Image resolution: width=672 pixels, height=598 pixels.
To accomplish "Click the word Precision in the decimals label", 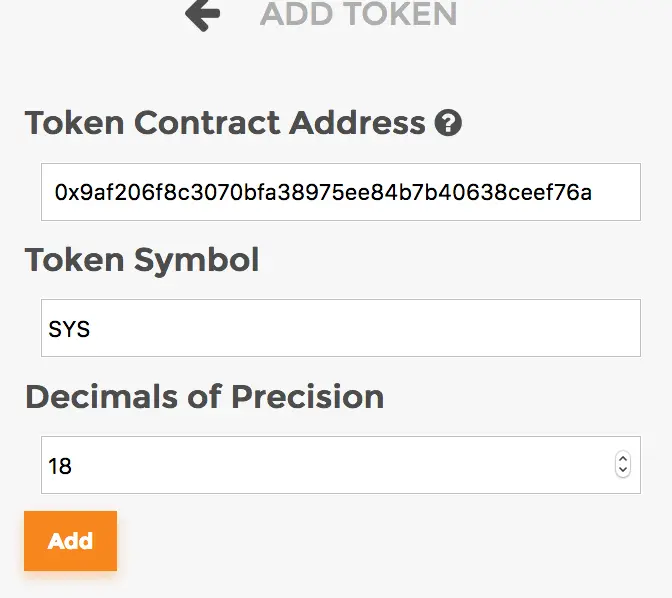I will pyautogui.click(x=307, y=396).
